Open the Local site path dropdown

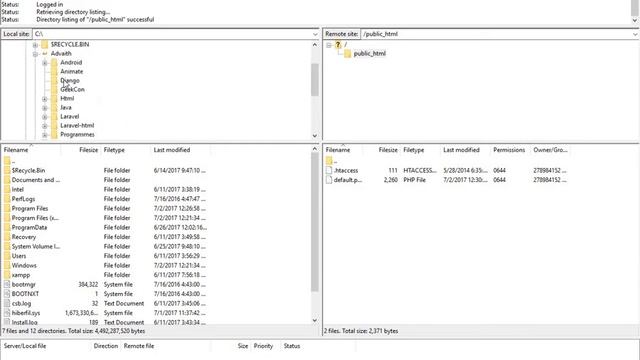[315, 34]
